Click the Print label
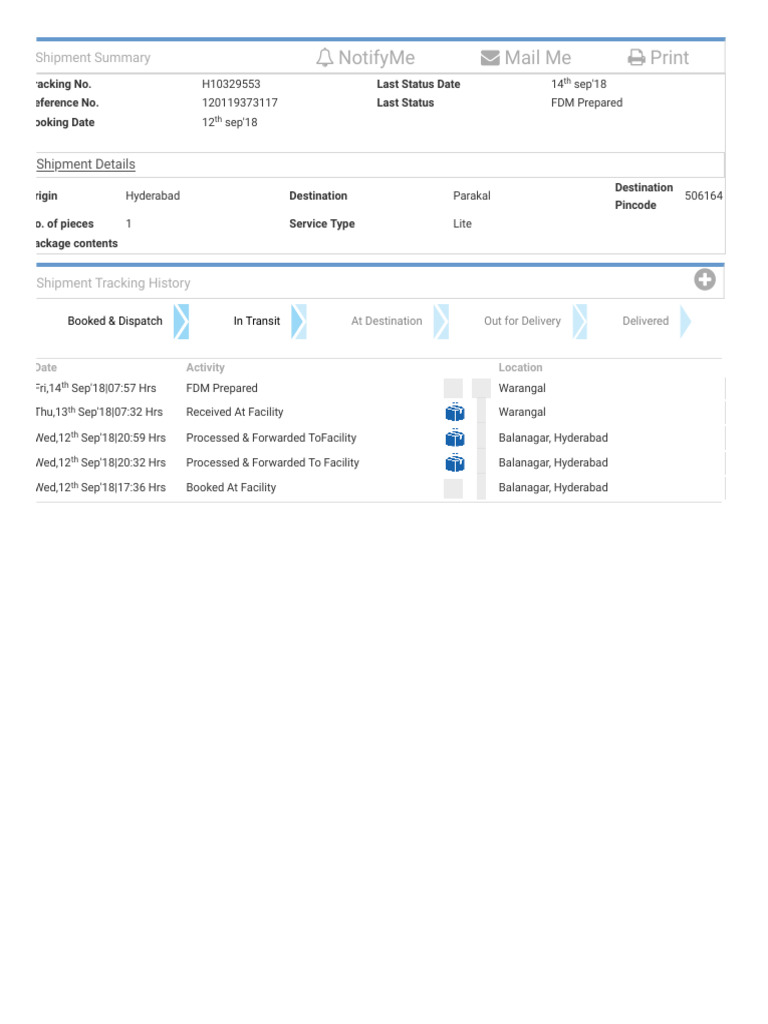Image resolution: width=768 pixels, height=1024 pixels. 669,57
